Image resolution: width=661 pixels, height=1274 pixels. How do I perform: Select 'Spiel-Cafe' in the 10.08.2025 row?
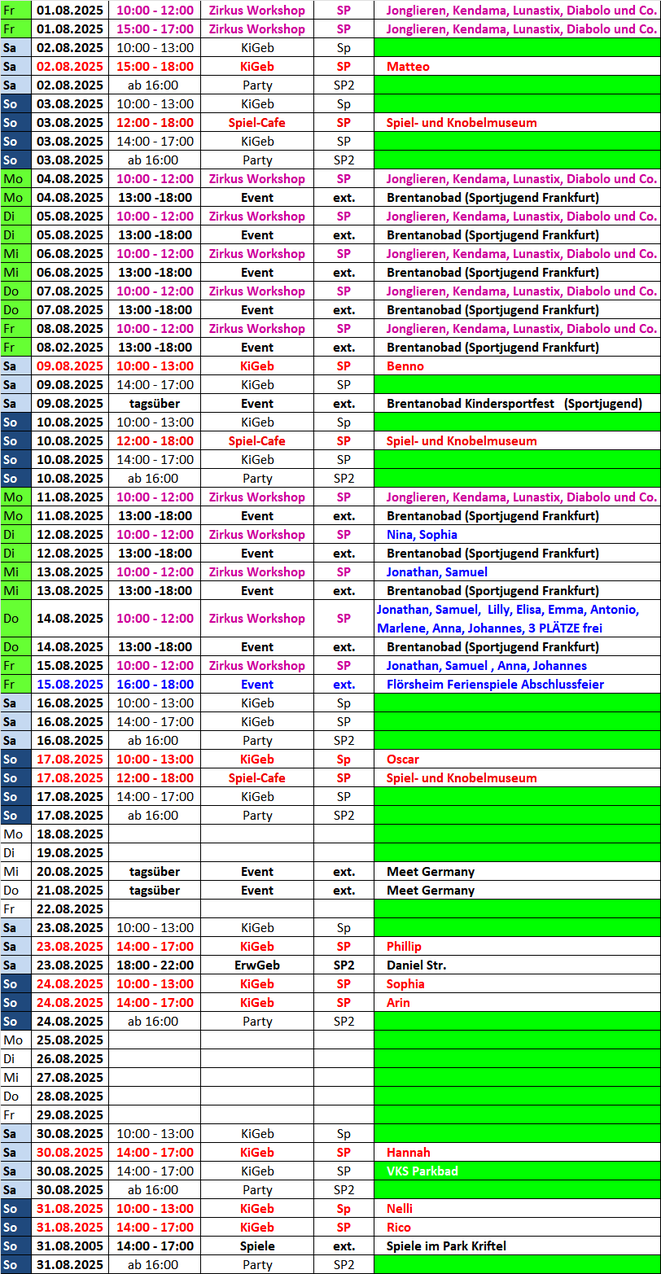click(x=257, y=441)
